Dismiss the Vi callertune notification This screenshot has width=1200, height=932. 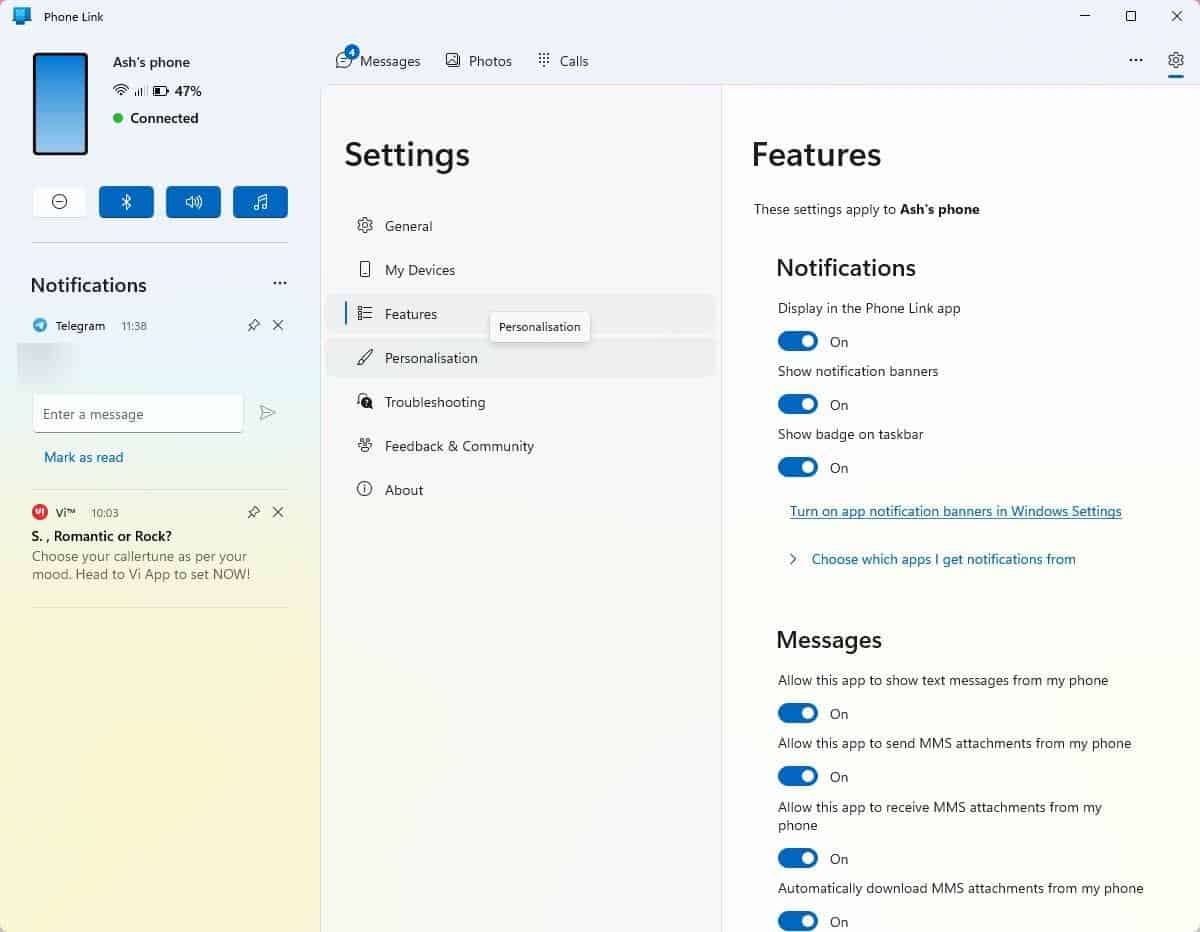(x=278, y=512)
